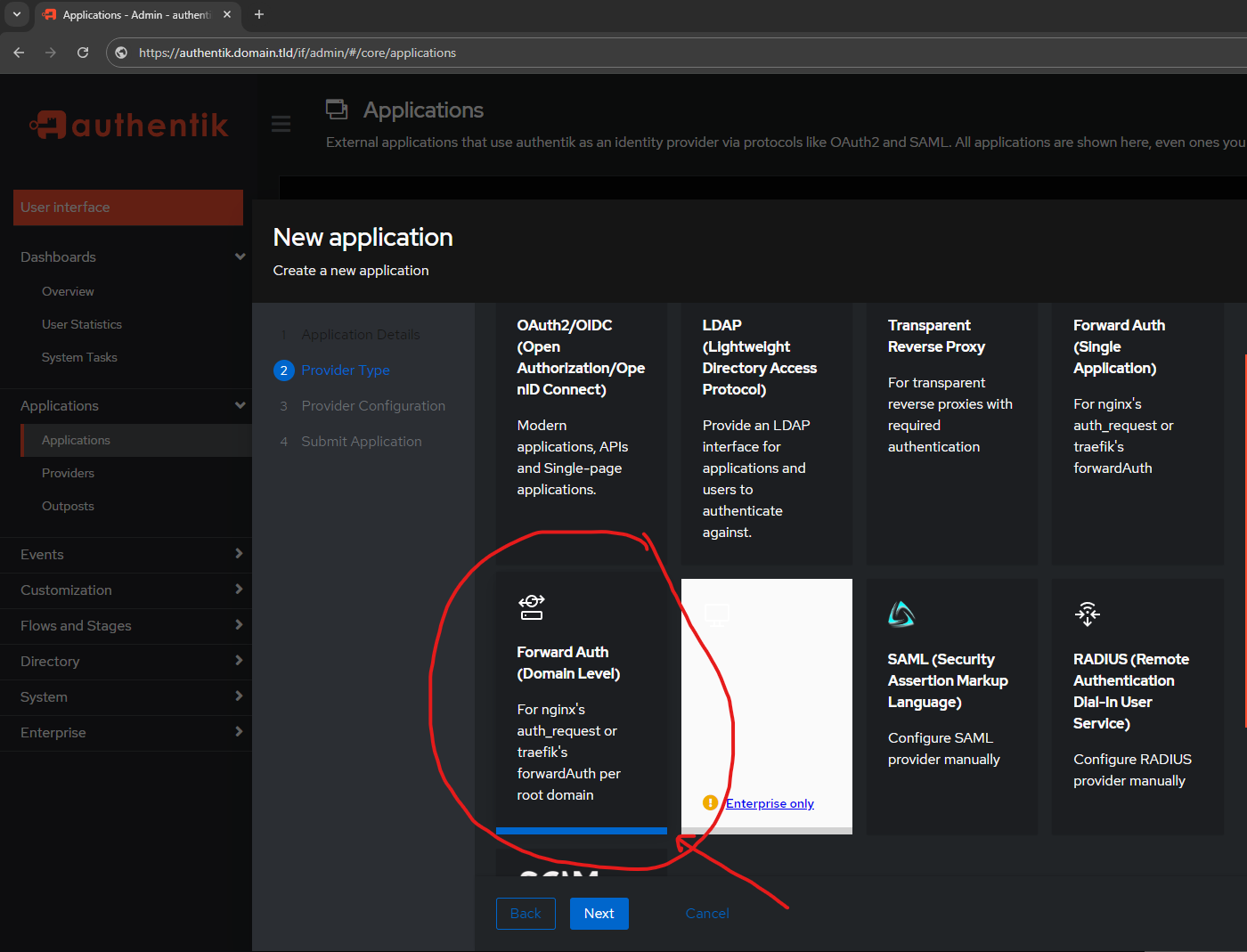View site information icon in address bar
1247x952 pixels.
(122, 53)
